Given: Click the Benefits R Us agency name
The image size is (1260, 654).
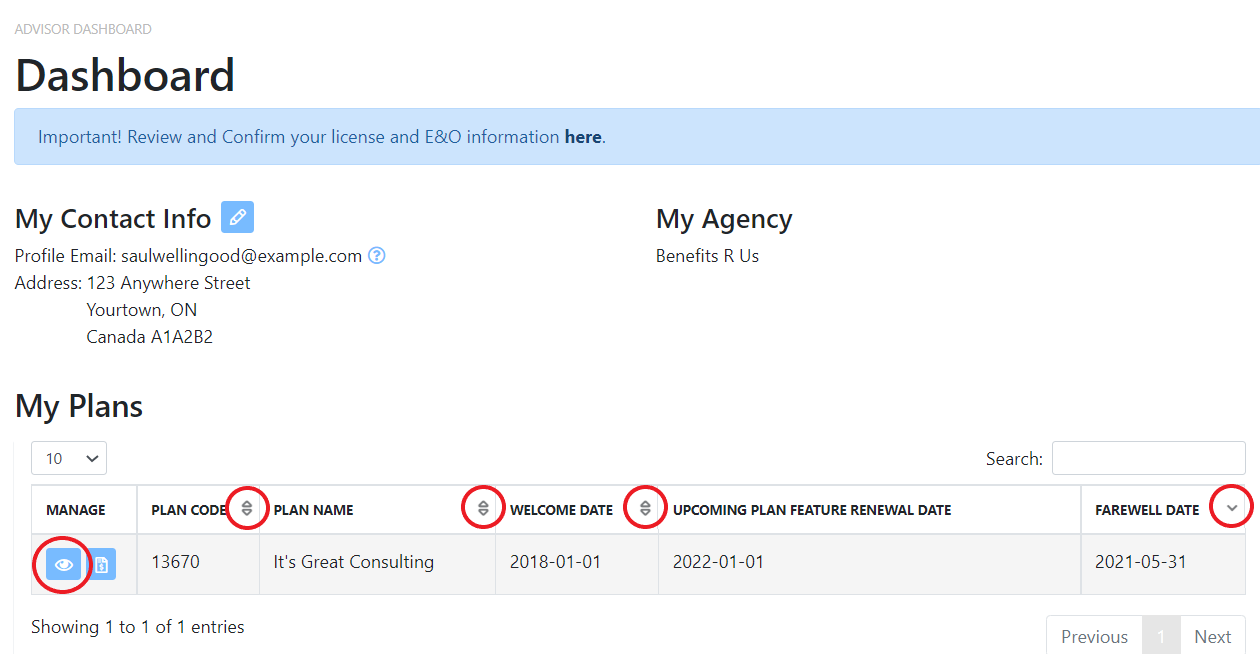Looking at the screenshot, I should point(707,256).
